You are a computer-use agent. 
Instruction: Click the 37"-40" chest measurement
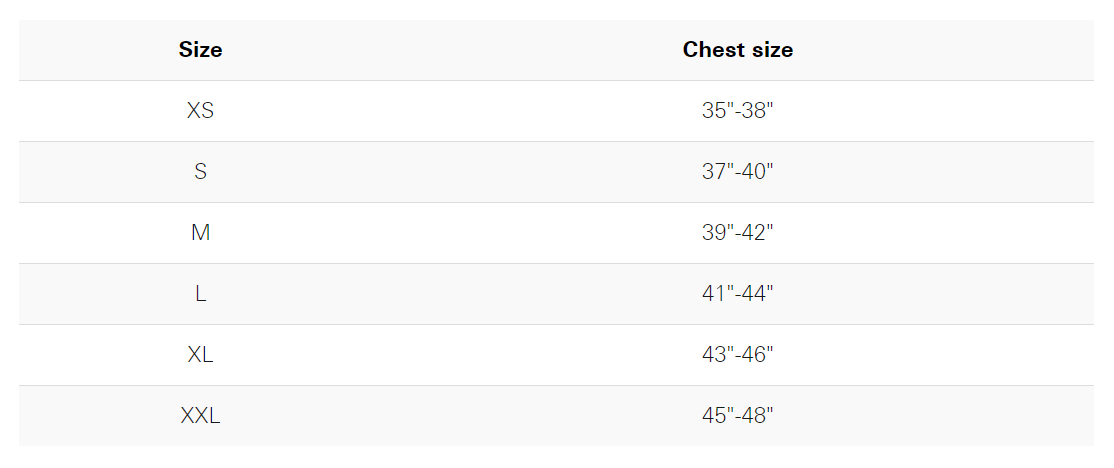tap(737, 172)
